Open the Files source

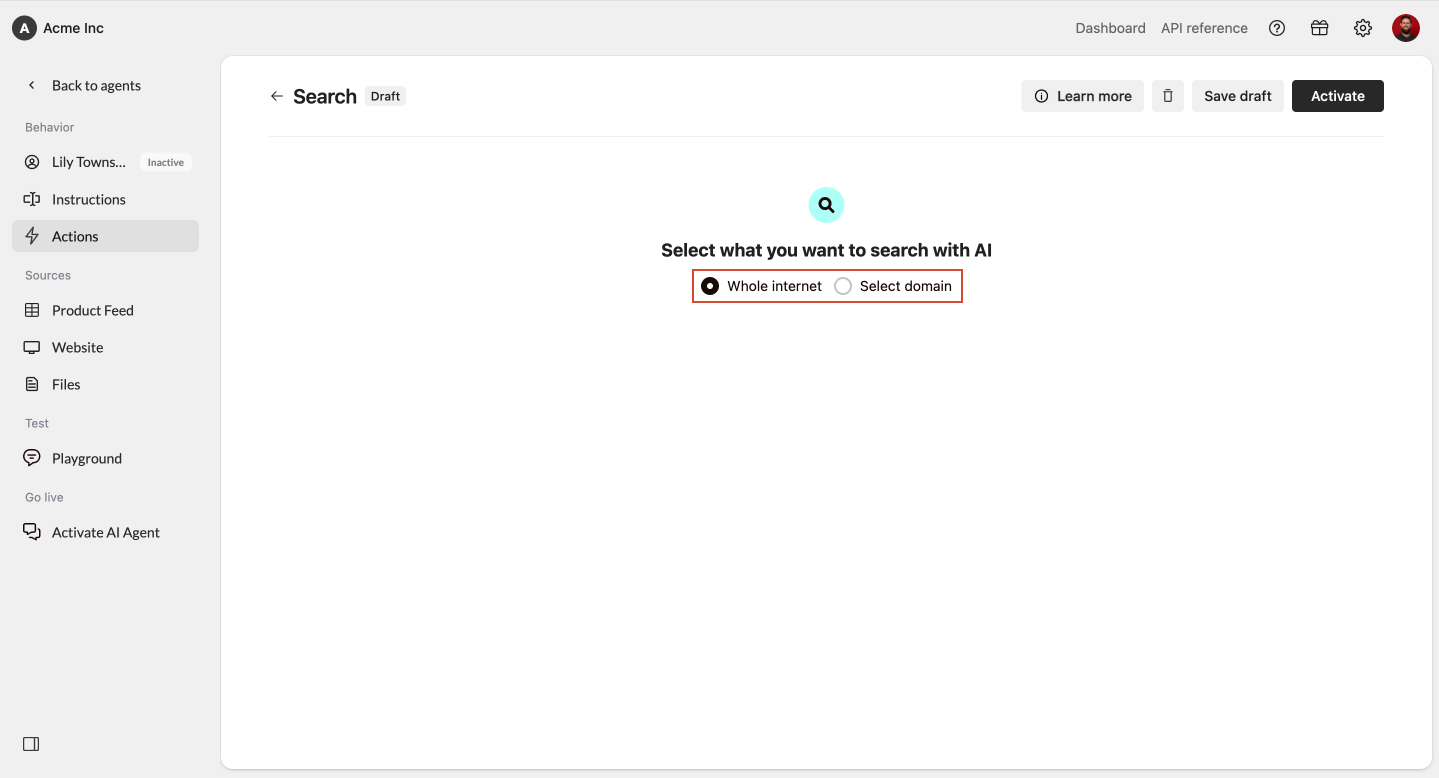point(105,384)
